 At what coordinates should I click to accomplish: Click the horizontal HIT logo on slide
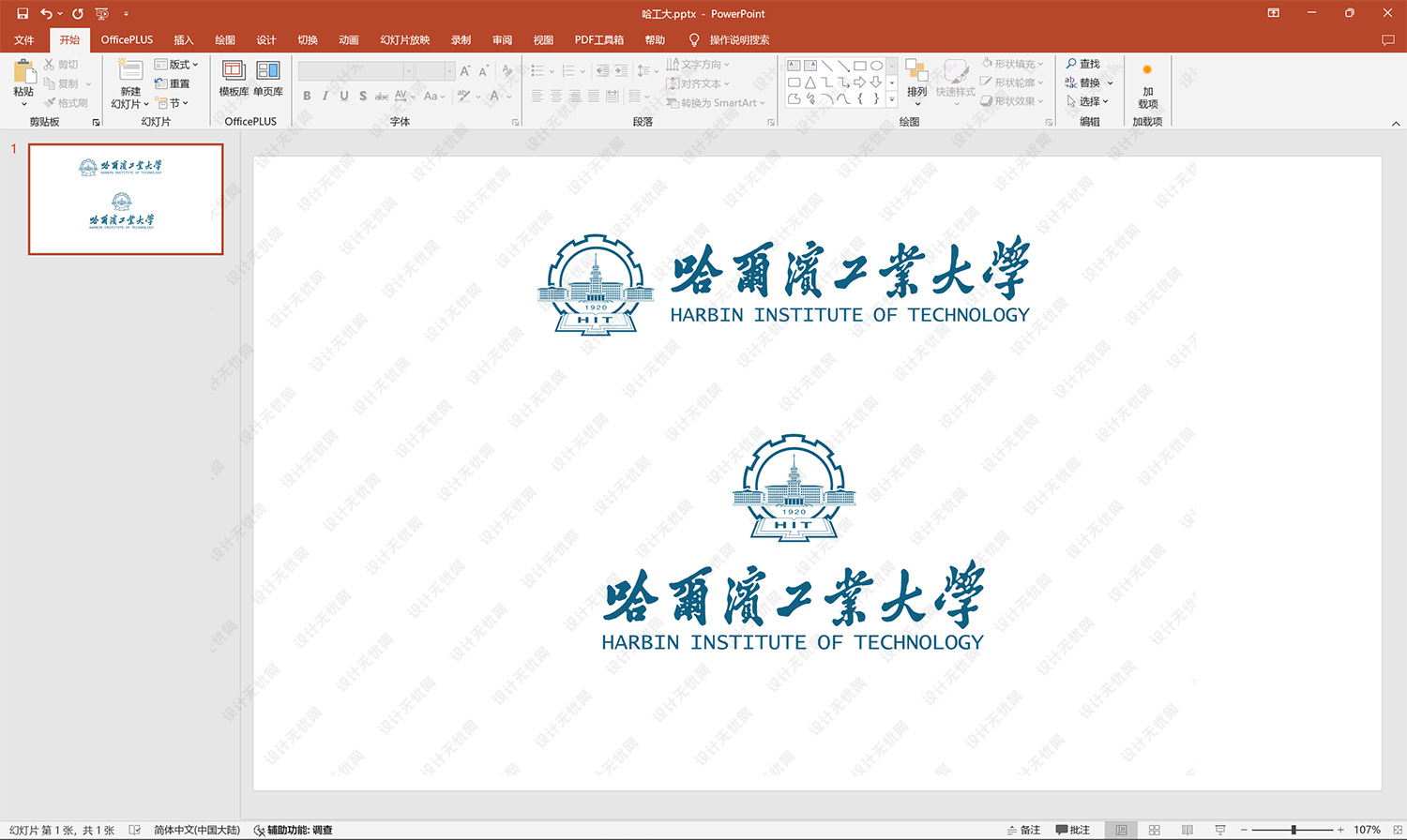784,284
